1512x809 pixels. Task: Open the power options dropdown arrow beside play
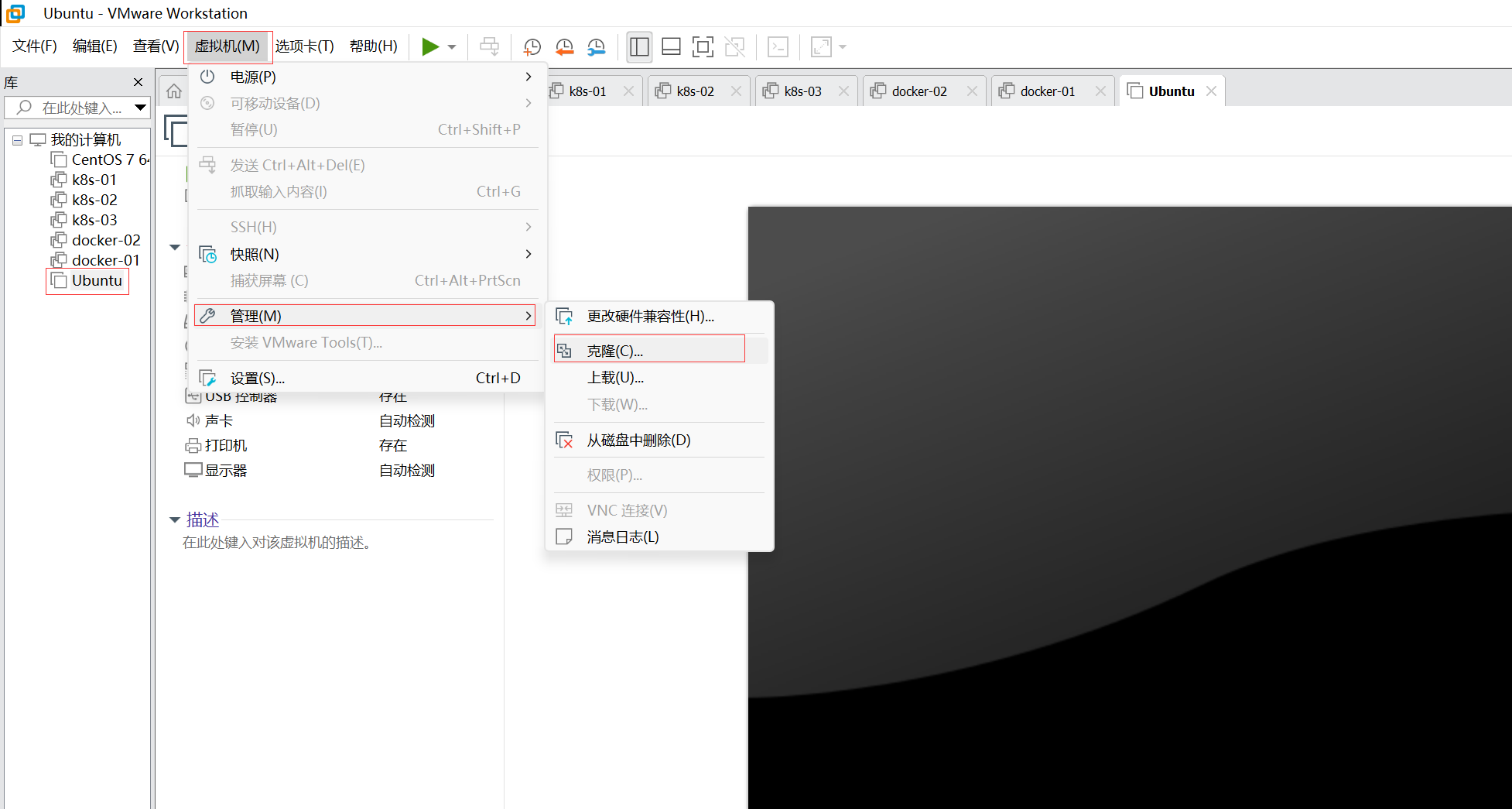pyautogui.click(x=452, y=47)
